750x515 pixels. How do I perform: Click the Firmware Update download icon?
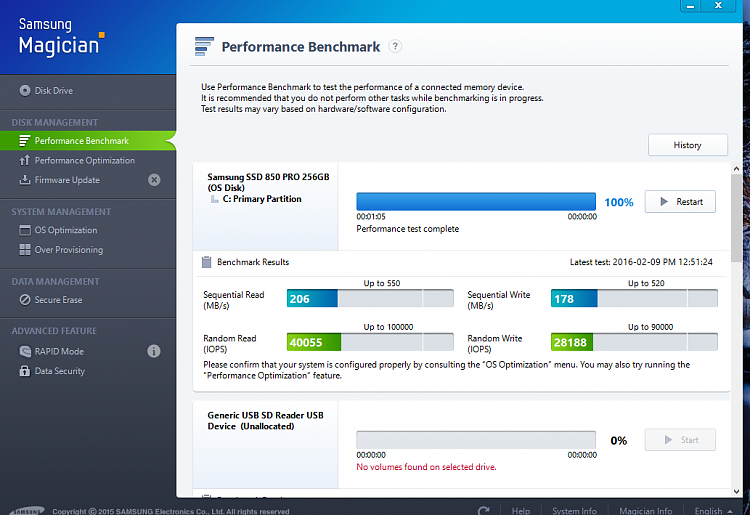(24, 180)
